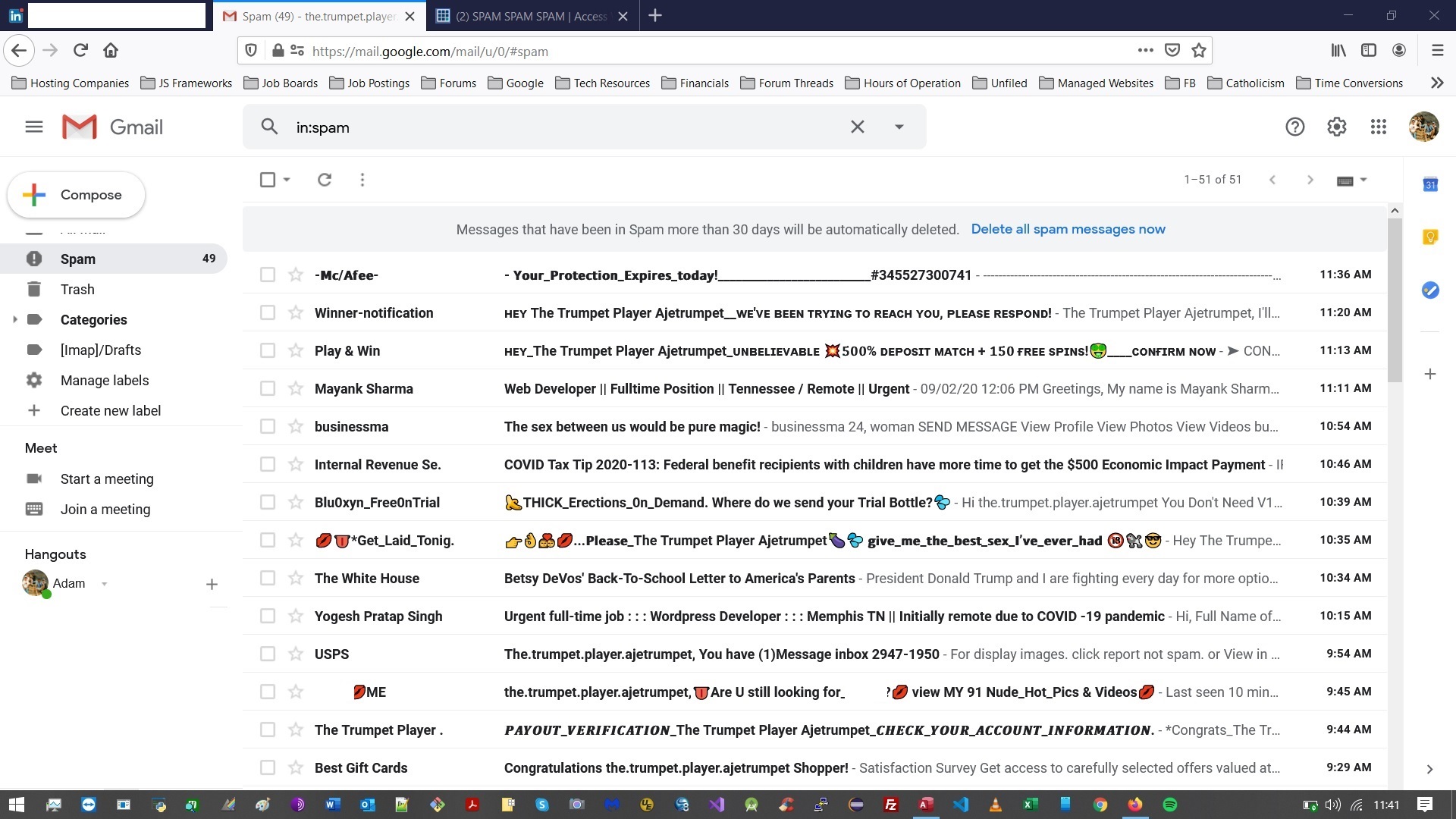
Task: Star the businessma email
Action: (296, 426)
